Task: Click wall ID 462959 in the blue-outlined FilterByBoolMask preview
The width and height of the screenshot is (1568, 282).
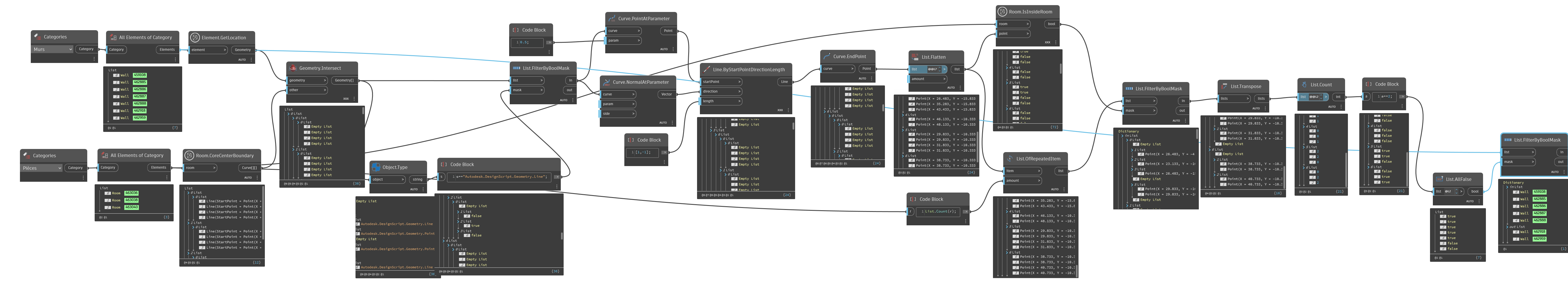Action: 1539,239
